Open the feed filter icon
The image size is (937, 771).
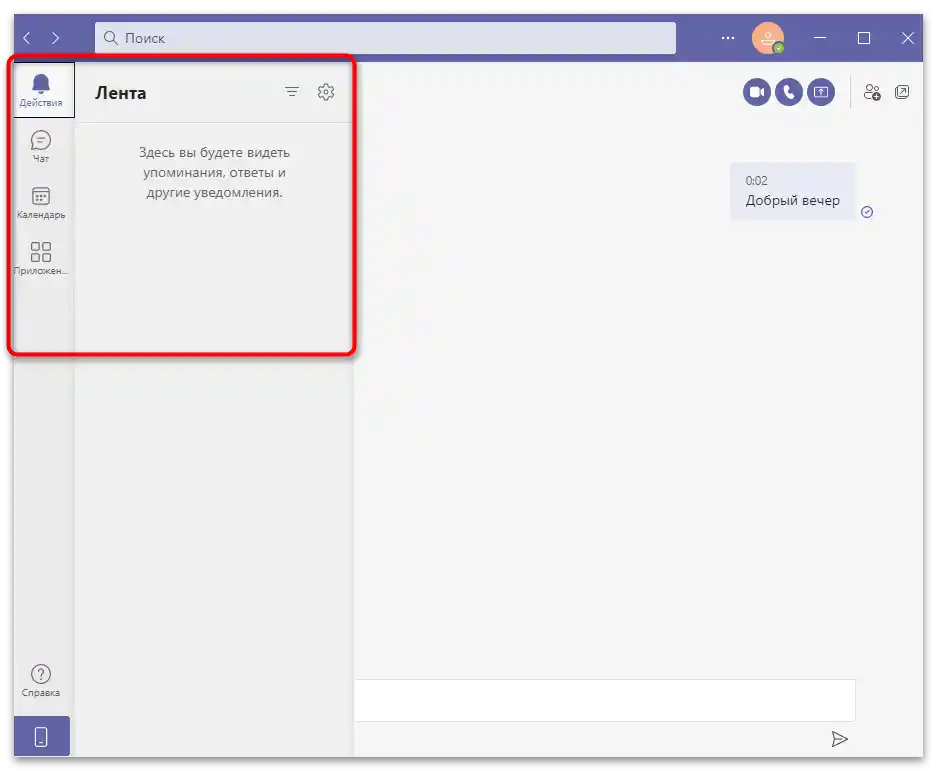click(292, 91)
